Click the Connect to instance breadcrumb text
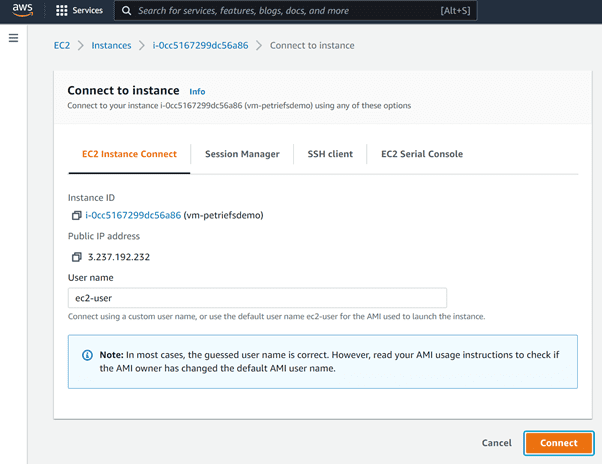This screenshot has height=464, width=602. 312,45
